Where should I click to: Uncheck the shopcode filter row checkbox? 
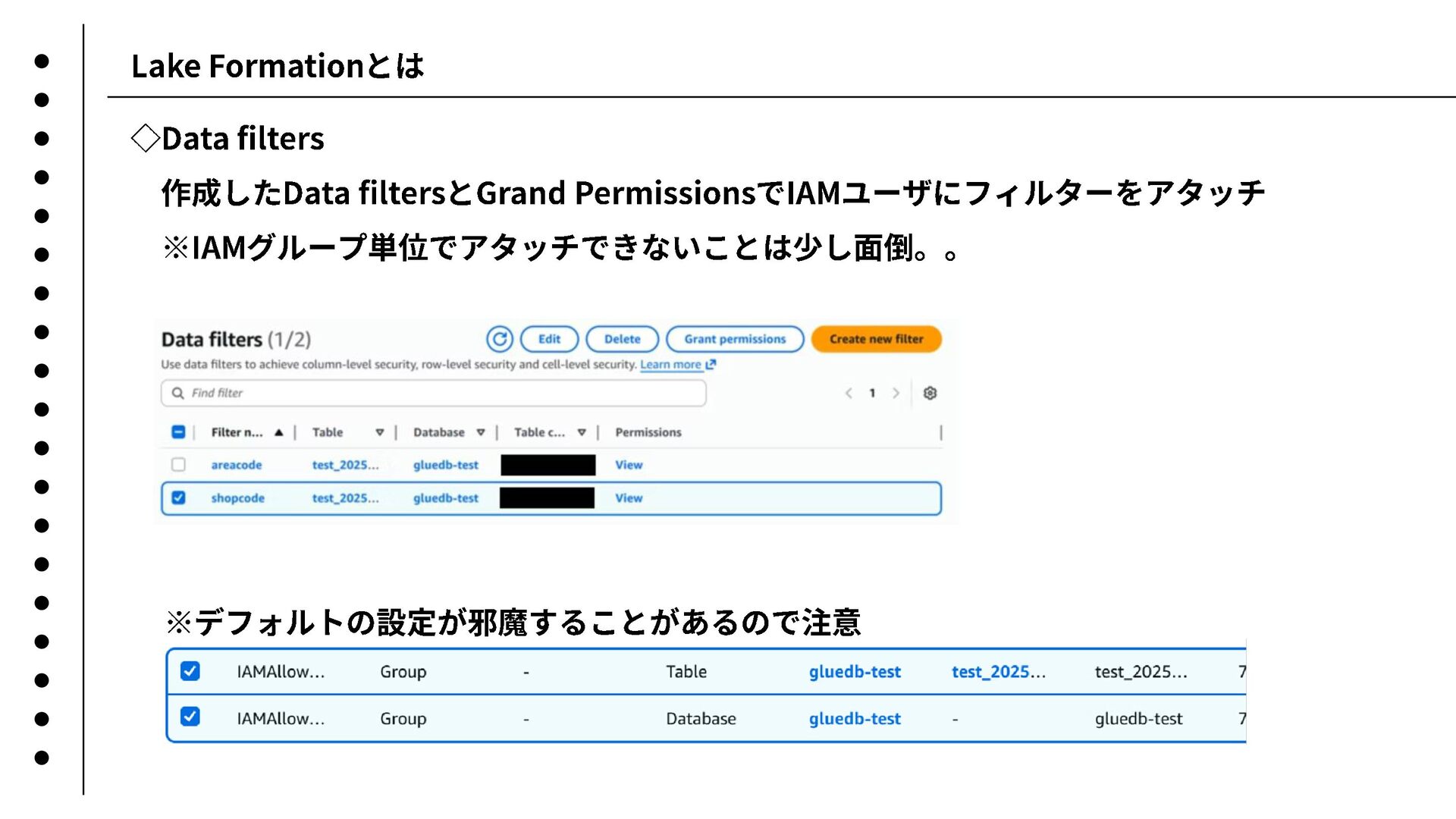pyautogui.click(x=178, y=497)
